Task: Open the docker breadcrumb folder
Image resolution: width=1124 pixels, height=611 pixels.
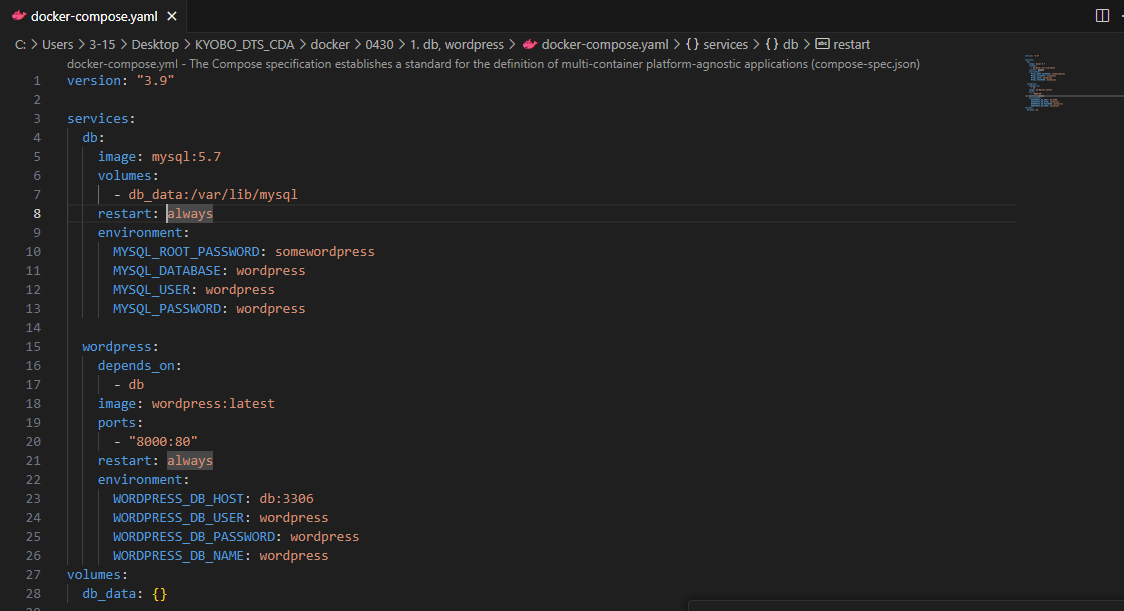Action: [x=330, y=44]
